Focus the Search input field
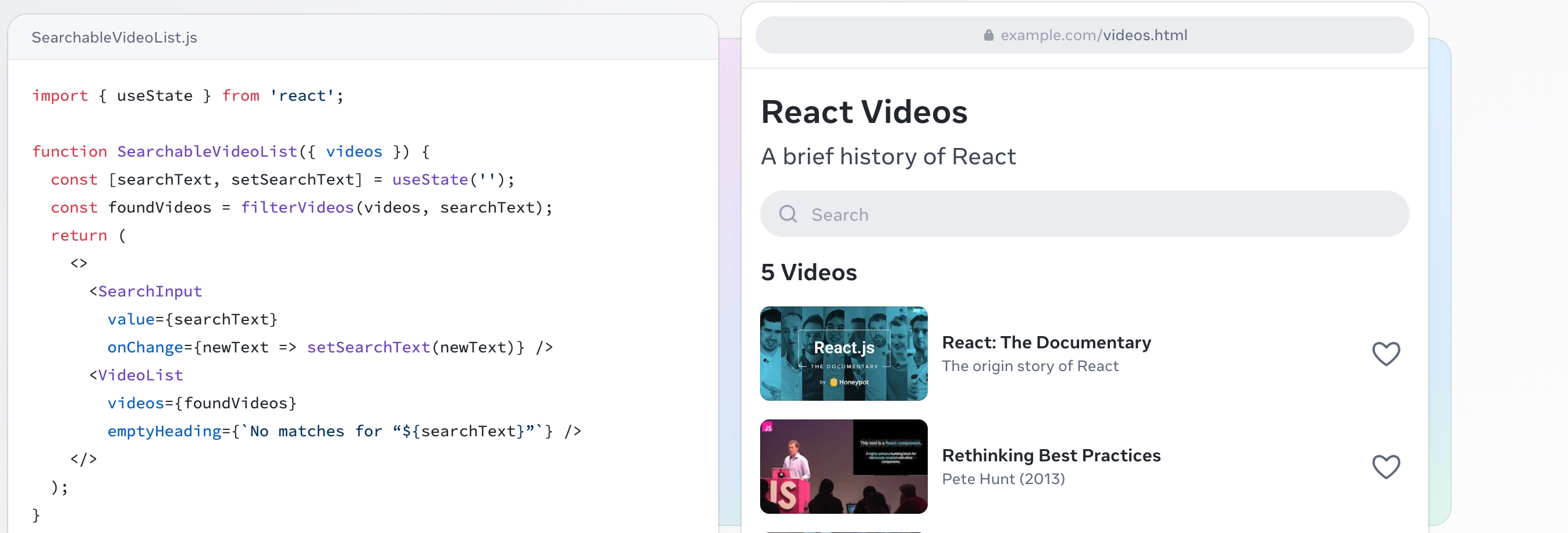 click(1084, 214)
